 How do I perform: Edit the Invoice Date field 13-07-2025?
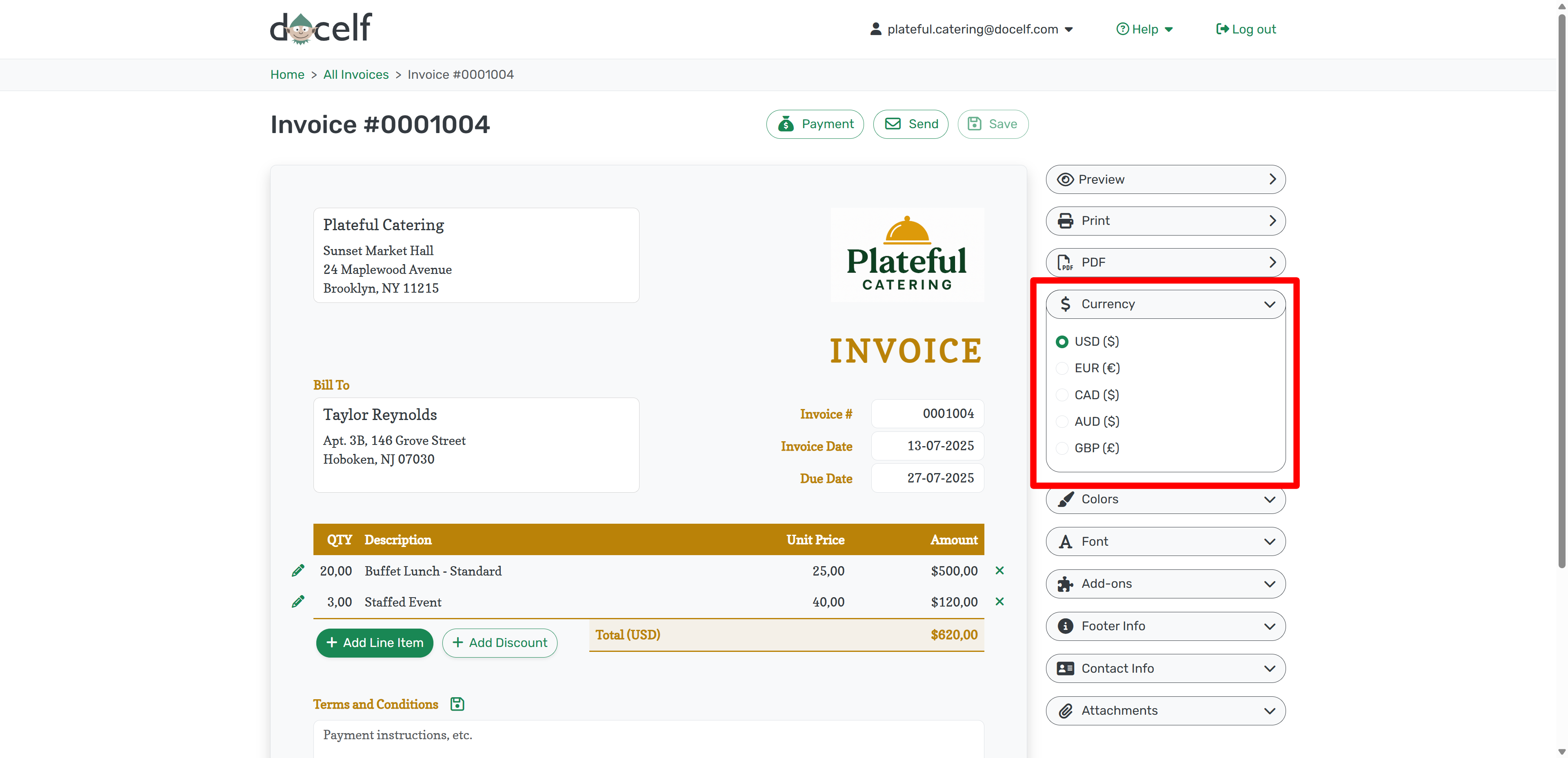(928, 446)
